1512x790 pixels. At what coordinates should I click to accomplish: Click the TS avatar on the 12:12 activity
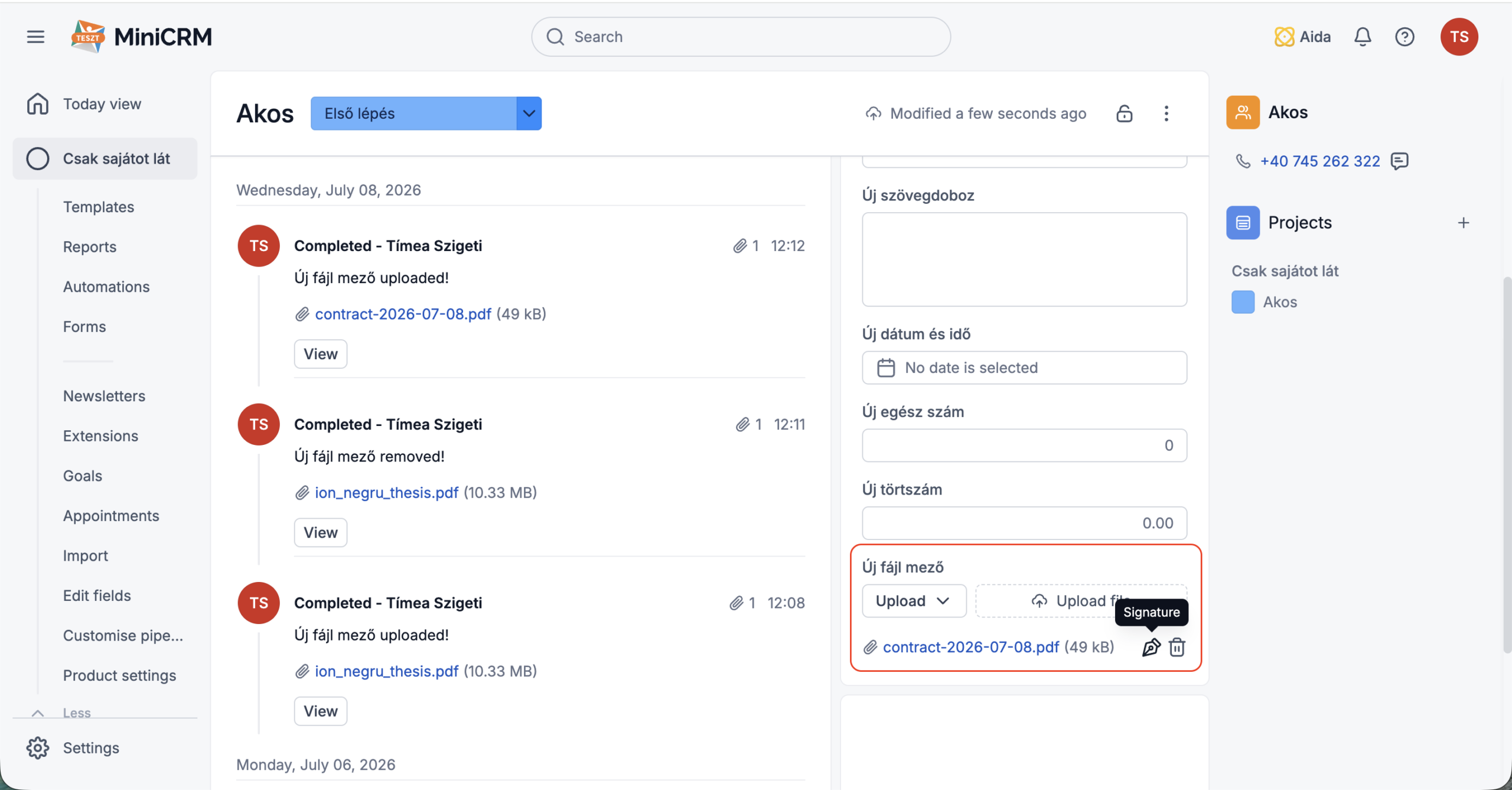coord(259,246)
